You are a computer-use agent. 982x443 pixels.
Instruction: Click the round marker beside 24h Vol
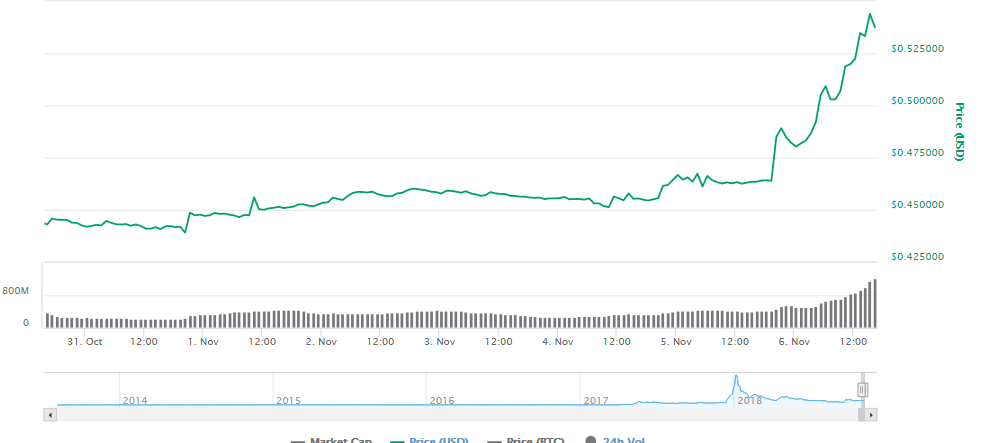(592, 441)
